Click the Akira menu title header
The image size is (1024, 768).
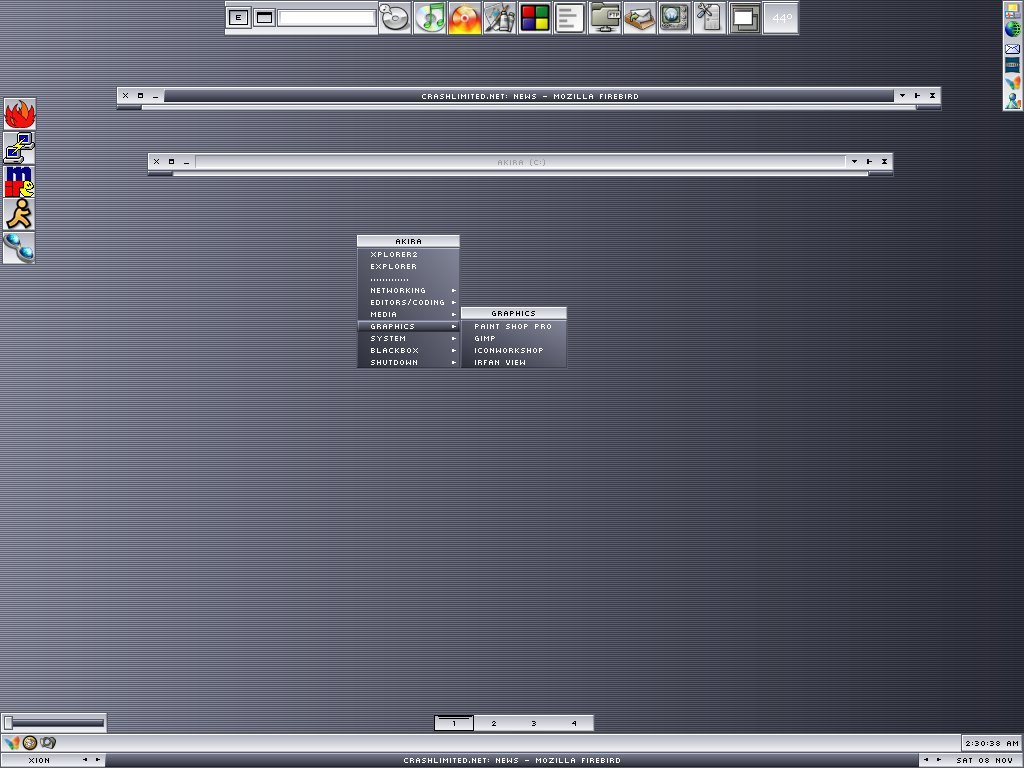point(408,241)
